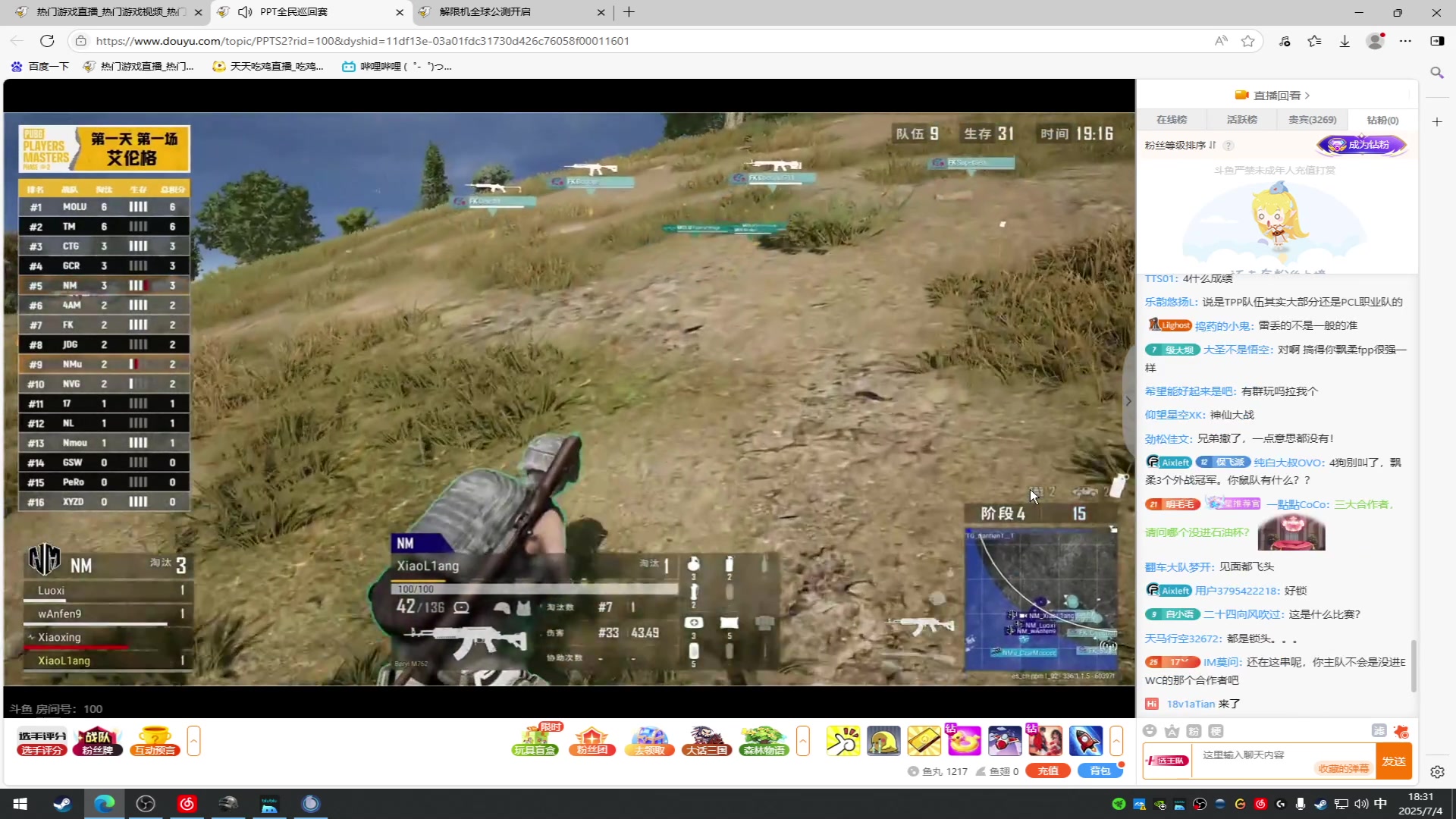The width and height of the screenshot is (1456, 819).
Task: Click the 成为钻粉 button
Action: coord(1361,145)
